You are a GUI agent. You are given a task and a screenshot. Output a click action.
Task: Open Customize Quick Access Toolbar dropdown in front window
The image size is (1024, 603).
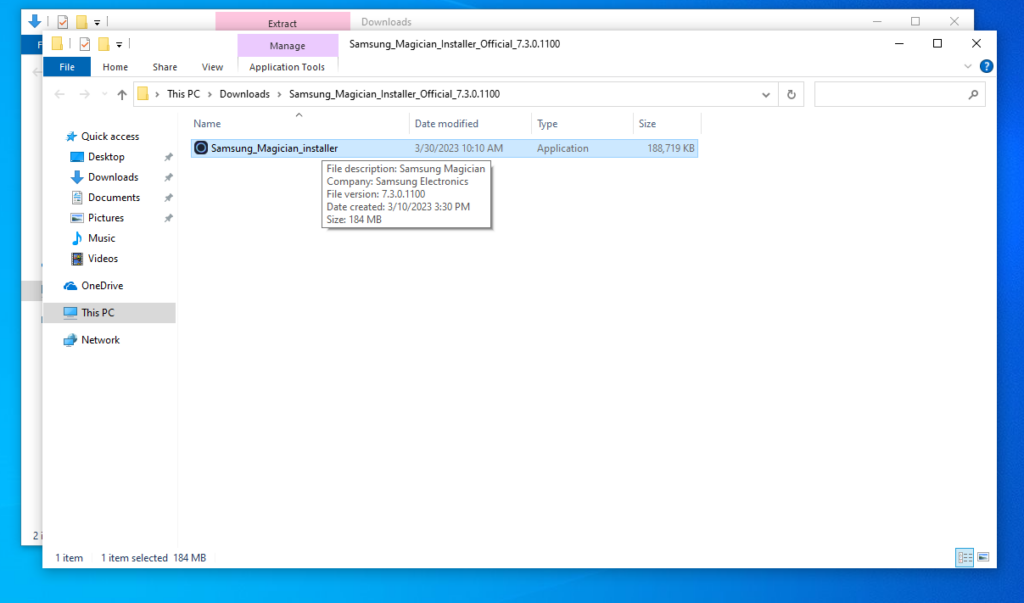point(119,44)
